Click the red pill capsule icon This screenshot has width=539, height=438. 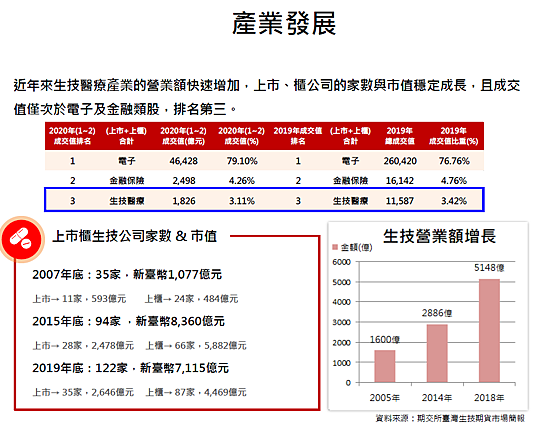[22, 239]
